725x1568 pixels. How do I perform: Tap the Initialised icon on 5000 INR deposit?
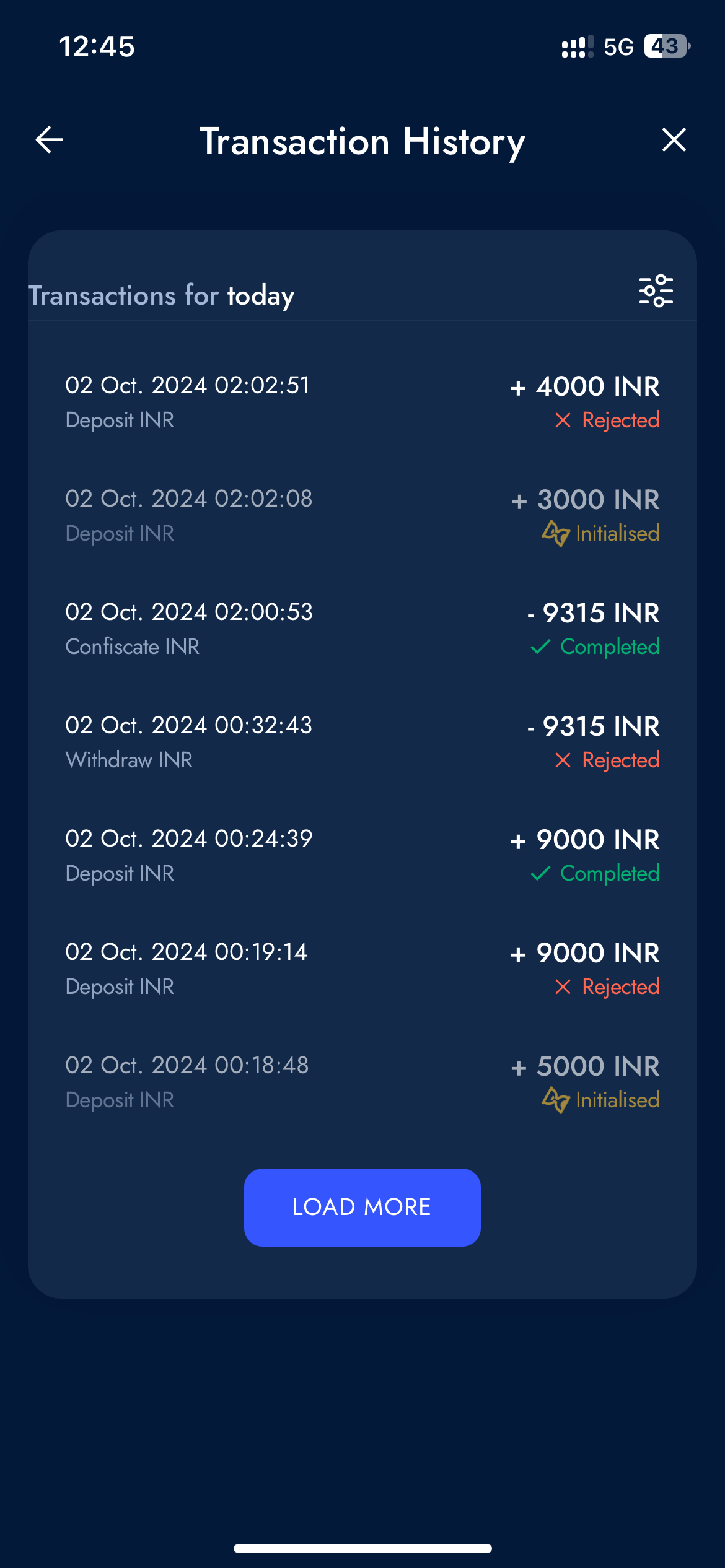point(555,1100)
